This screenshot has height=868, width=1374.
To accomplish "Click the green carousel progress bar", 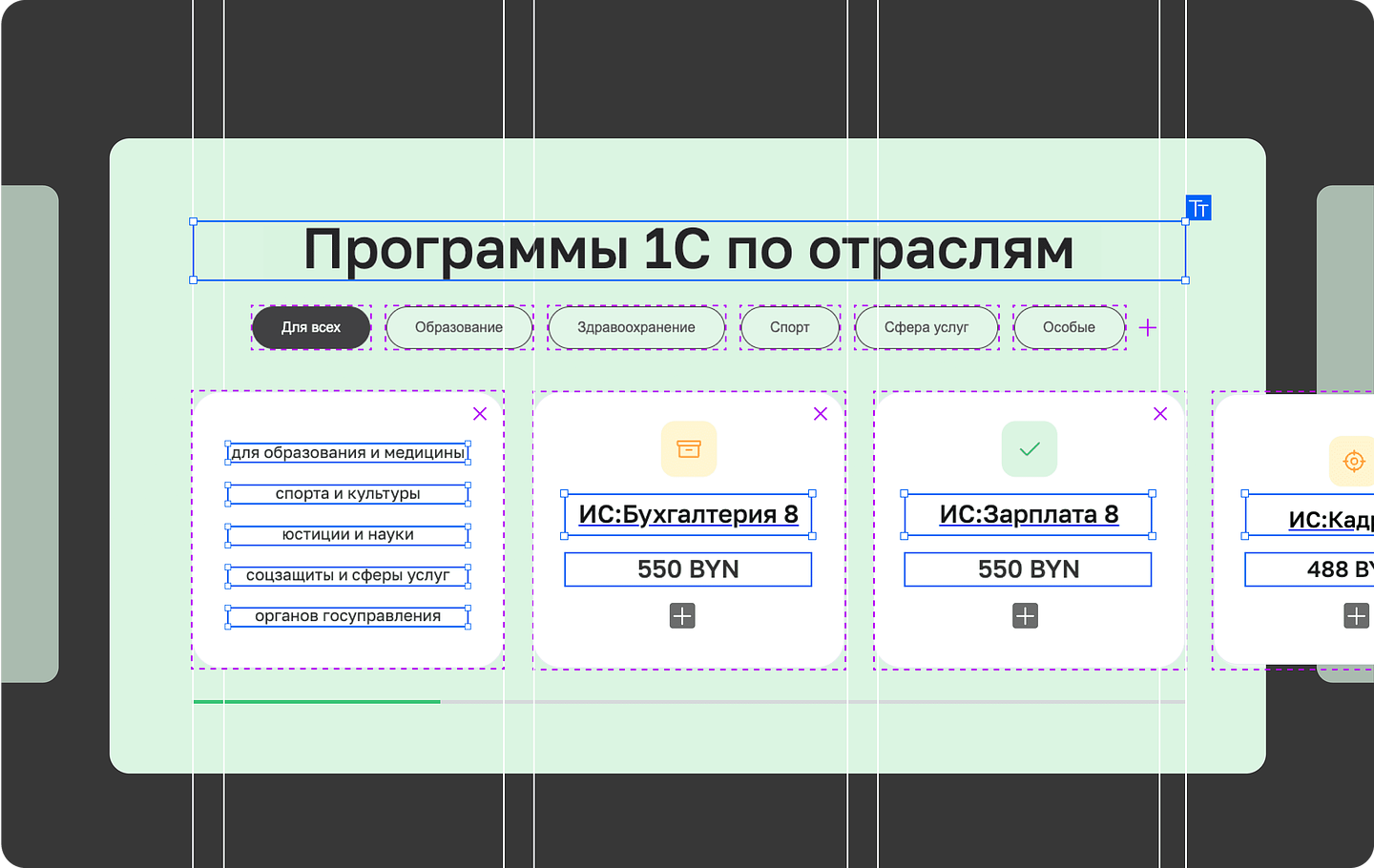I will click(x=317, y=702).
